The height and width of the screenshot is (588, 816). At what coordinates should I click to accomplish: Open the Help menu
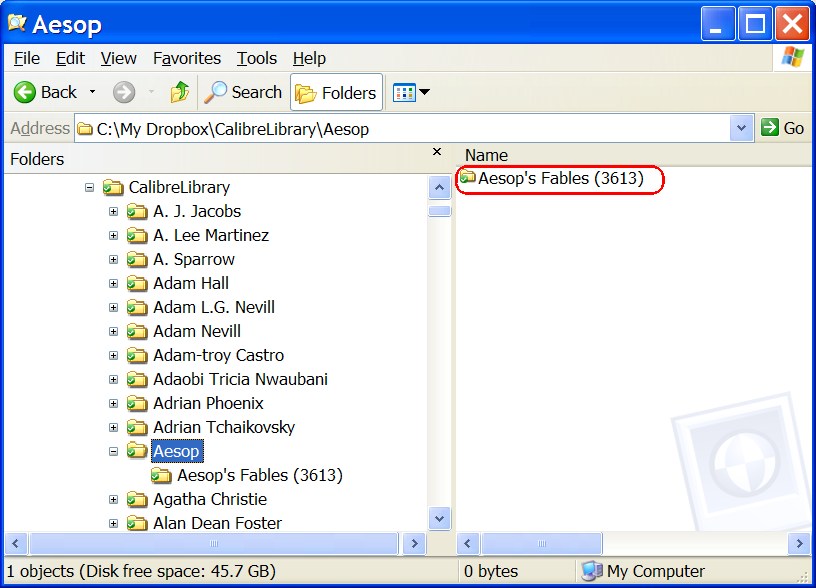309,58
